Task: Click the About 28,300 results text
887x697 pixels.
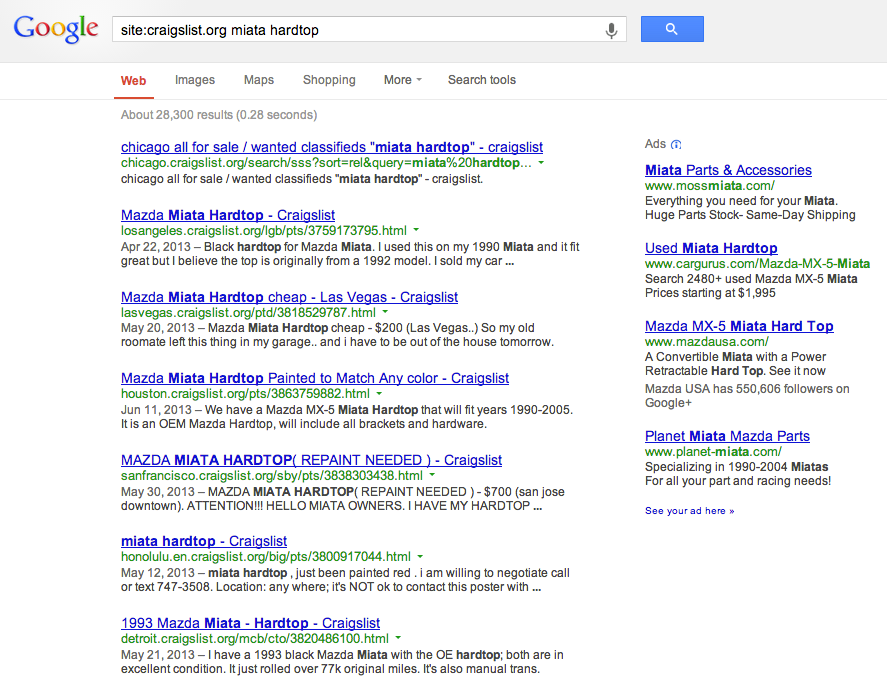Action: [x=219, y=115]
